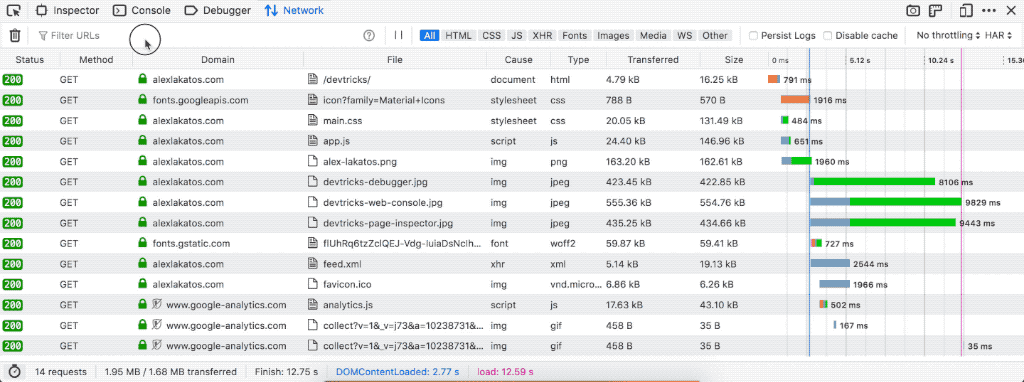Filter requests by Other
Viewport: 1024px width, 382px height.
click(714, 36)
